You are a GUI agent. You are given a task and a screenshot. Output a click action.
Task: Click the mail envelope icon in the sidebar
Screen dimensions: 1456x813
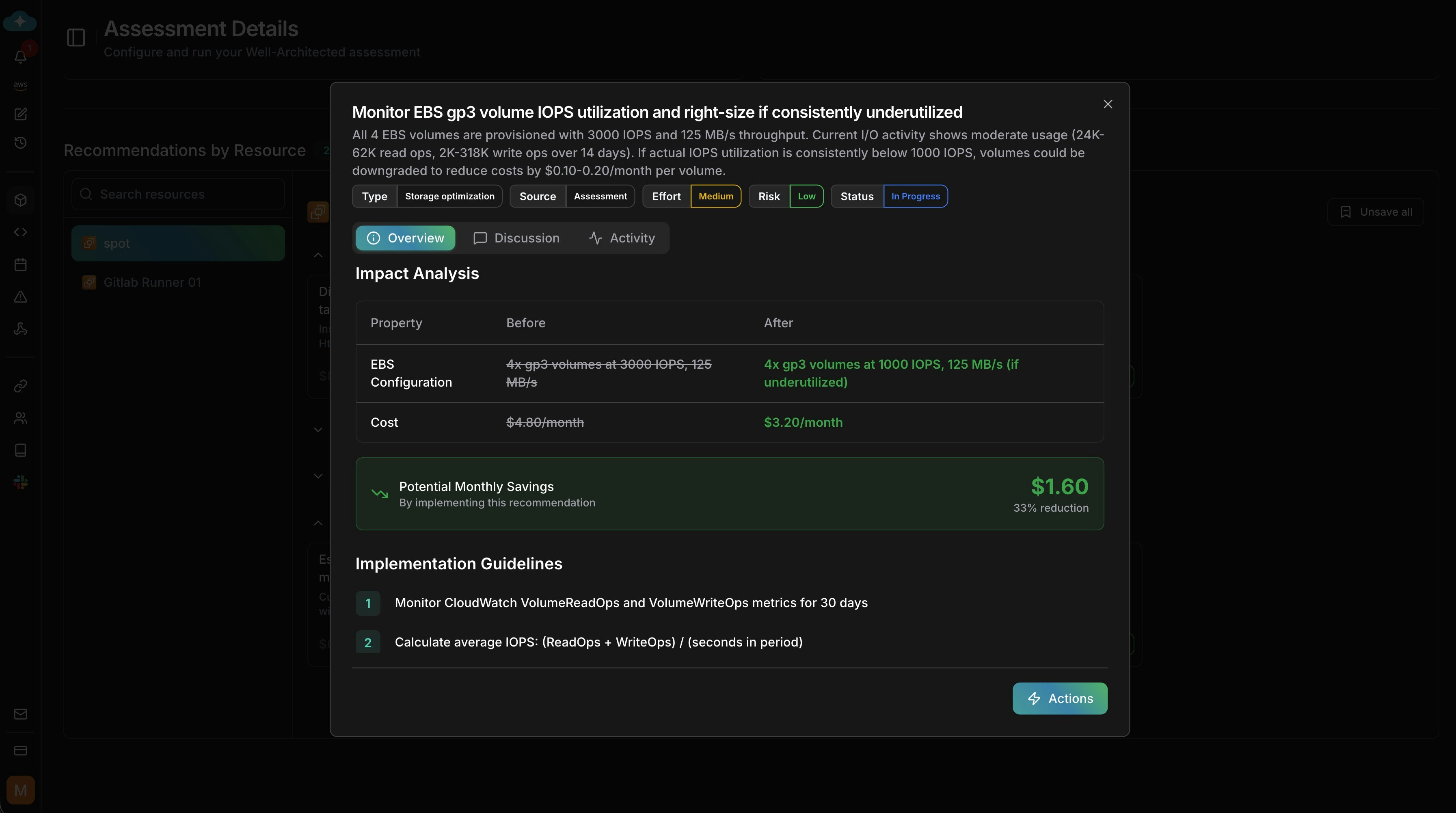click(20, 714)
